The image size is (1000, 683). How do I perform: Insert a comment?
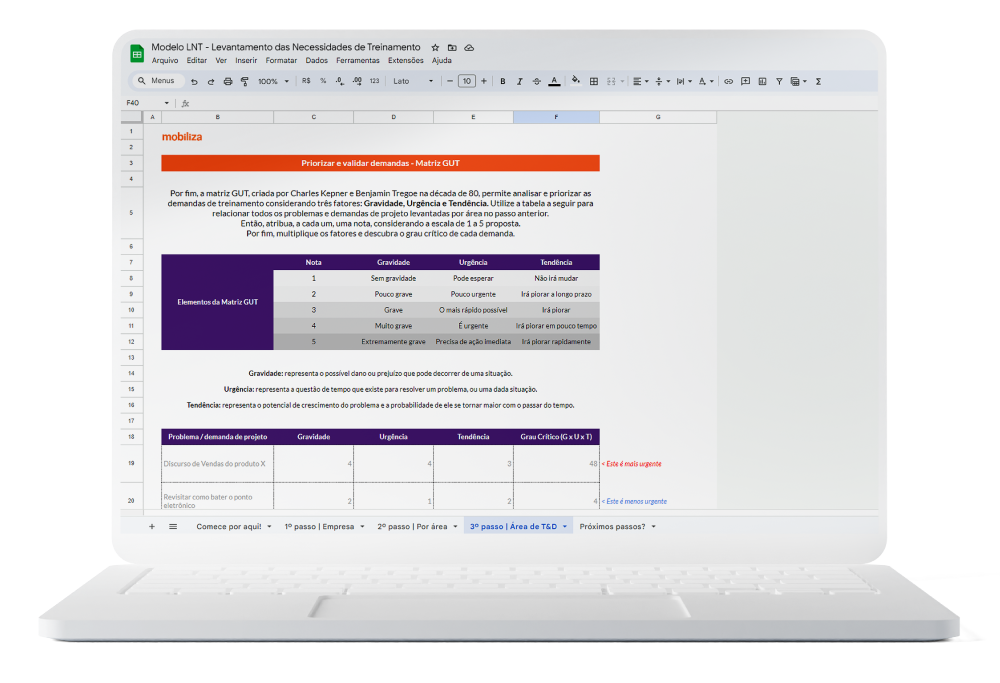tap(746, 82)
